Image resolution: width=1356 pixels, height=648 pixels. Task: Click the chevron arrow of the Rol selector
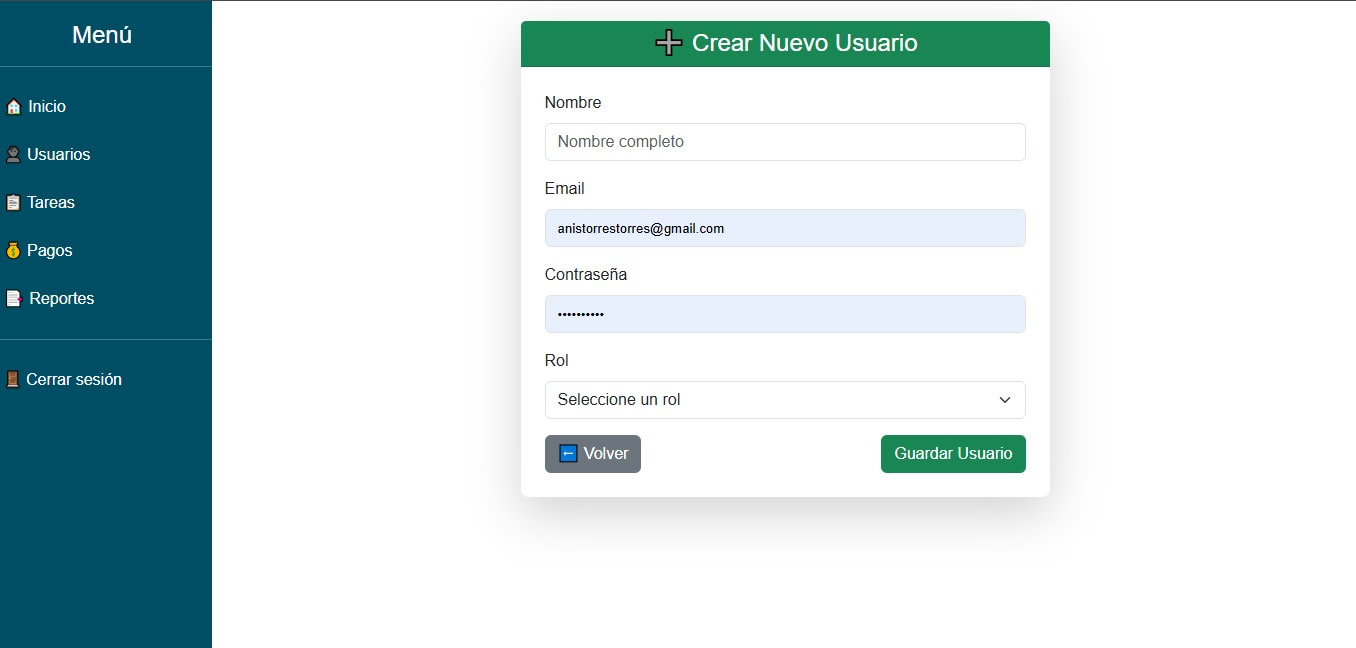pyautogui.click(x=1005, y=400)
